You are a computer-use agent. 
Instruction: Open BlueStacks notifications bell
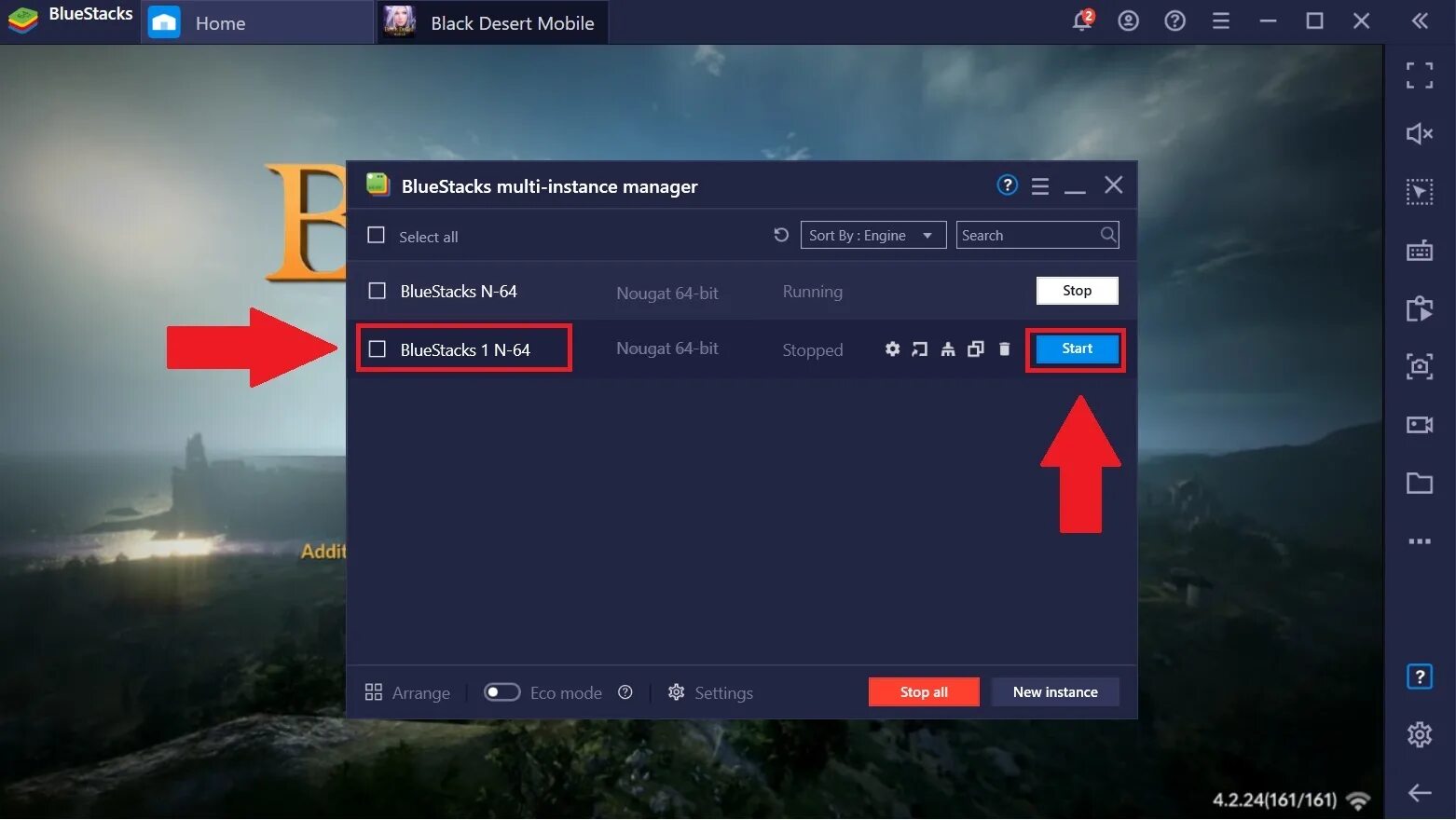[1082, 20]
